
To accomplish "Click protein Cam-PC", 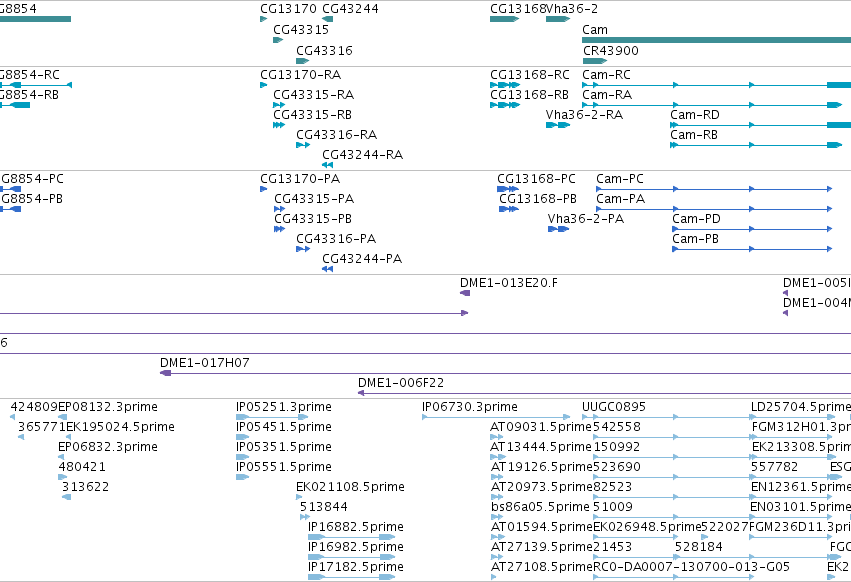I will point(714,189).
